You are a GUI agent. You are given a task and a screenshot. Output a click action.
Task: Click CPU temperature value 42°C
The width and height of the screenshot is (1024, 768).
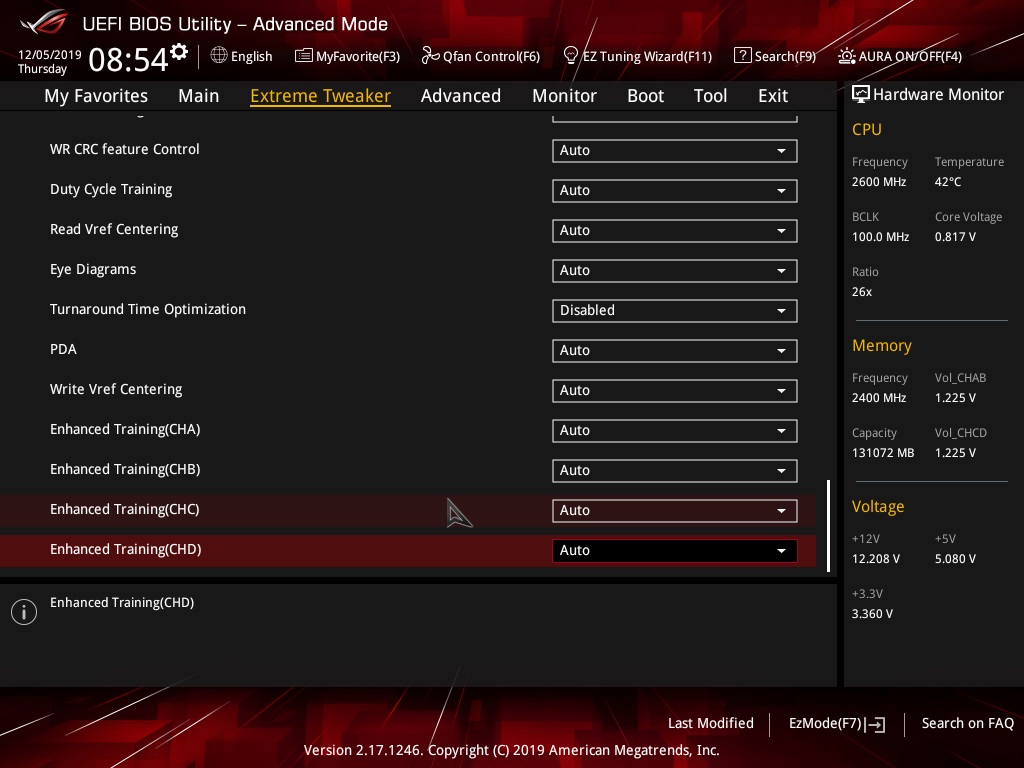[x=948, y=182]
